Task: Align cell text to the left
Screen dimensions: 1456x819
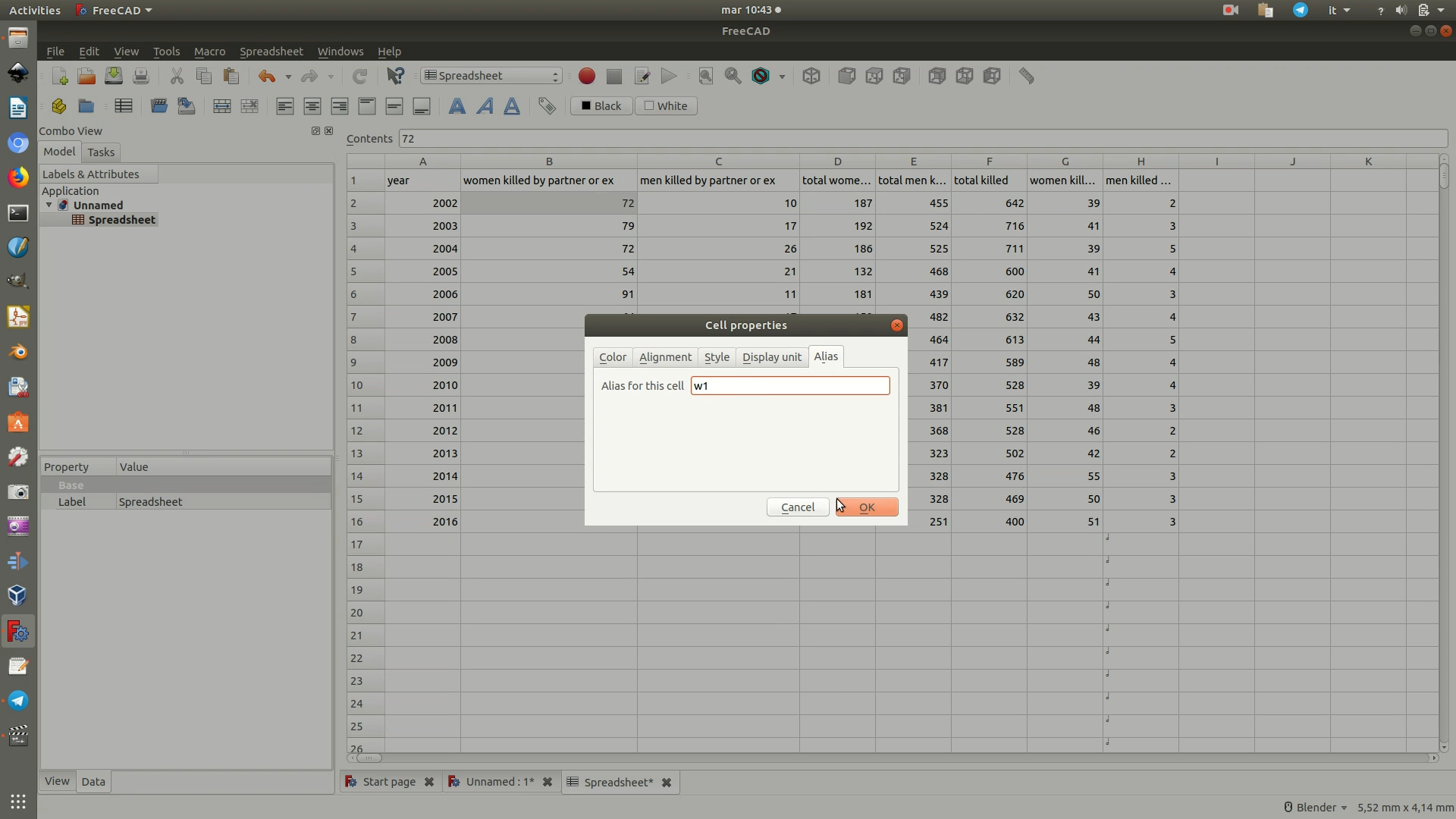Action: point(285,106)
